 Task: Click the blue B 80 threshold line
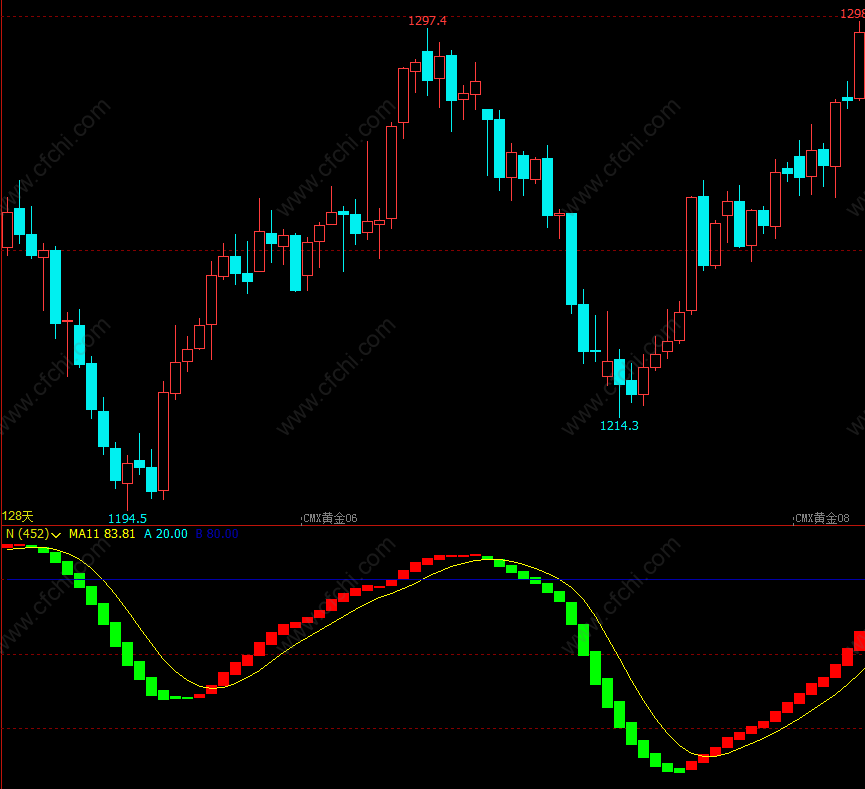pos(432,580)
